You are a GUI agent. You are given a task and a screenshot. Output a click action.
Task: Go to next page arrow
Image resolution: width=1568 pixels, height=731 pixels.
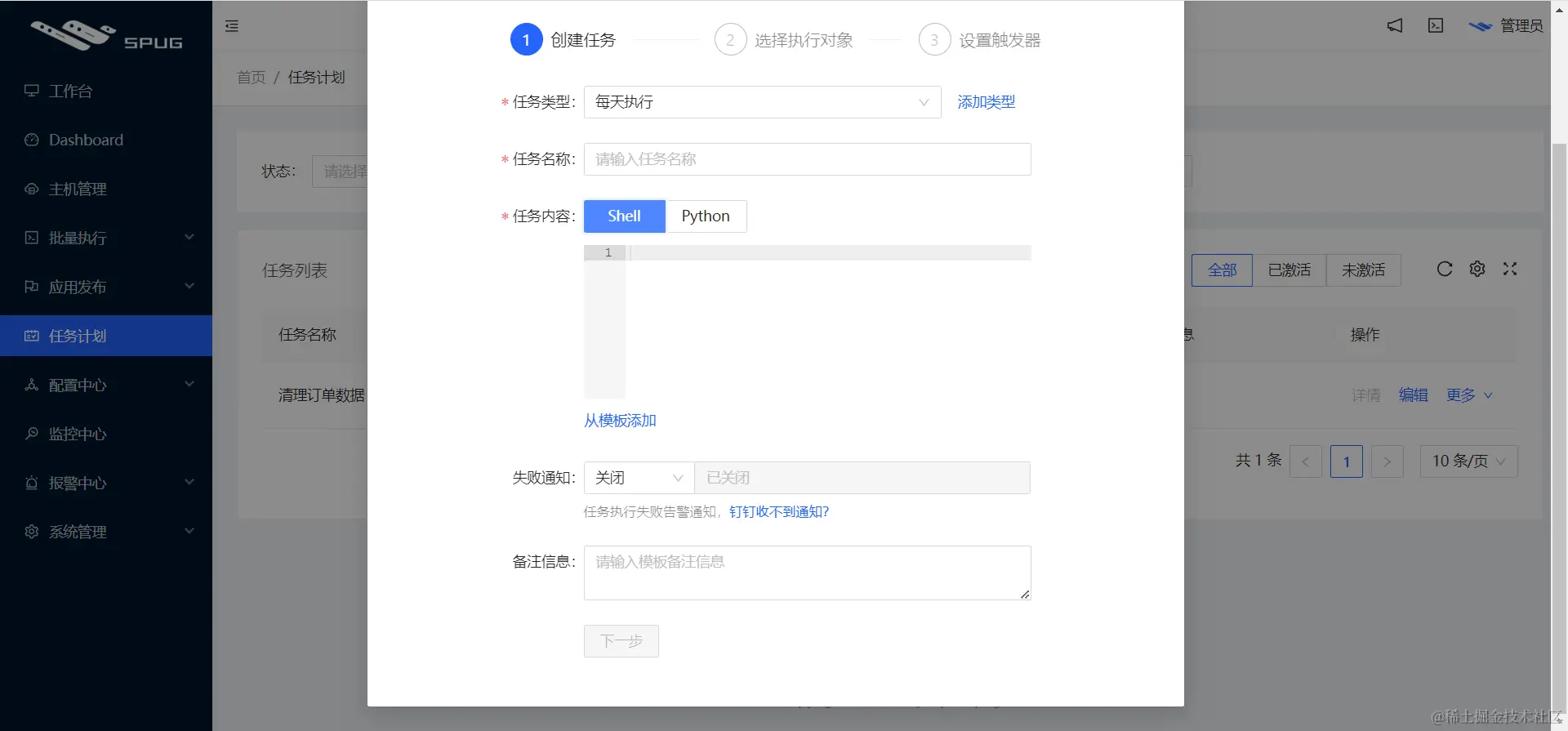1388,461
